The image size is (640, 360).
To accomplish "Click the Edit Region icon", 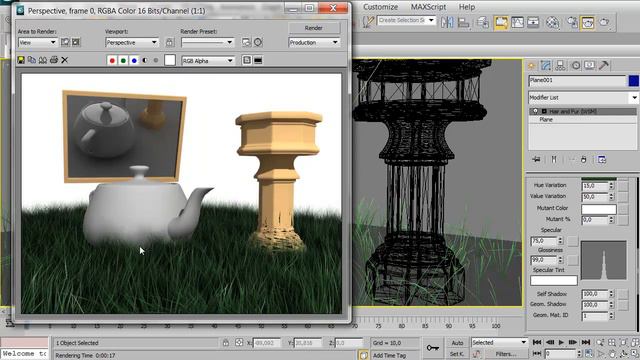I will pos(65,42).
